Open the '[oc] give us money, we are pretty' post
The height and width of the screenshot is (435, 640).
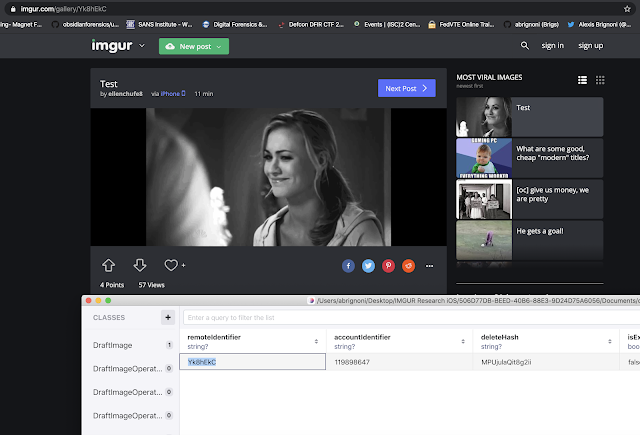click(x=529, y=199)
